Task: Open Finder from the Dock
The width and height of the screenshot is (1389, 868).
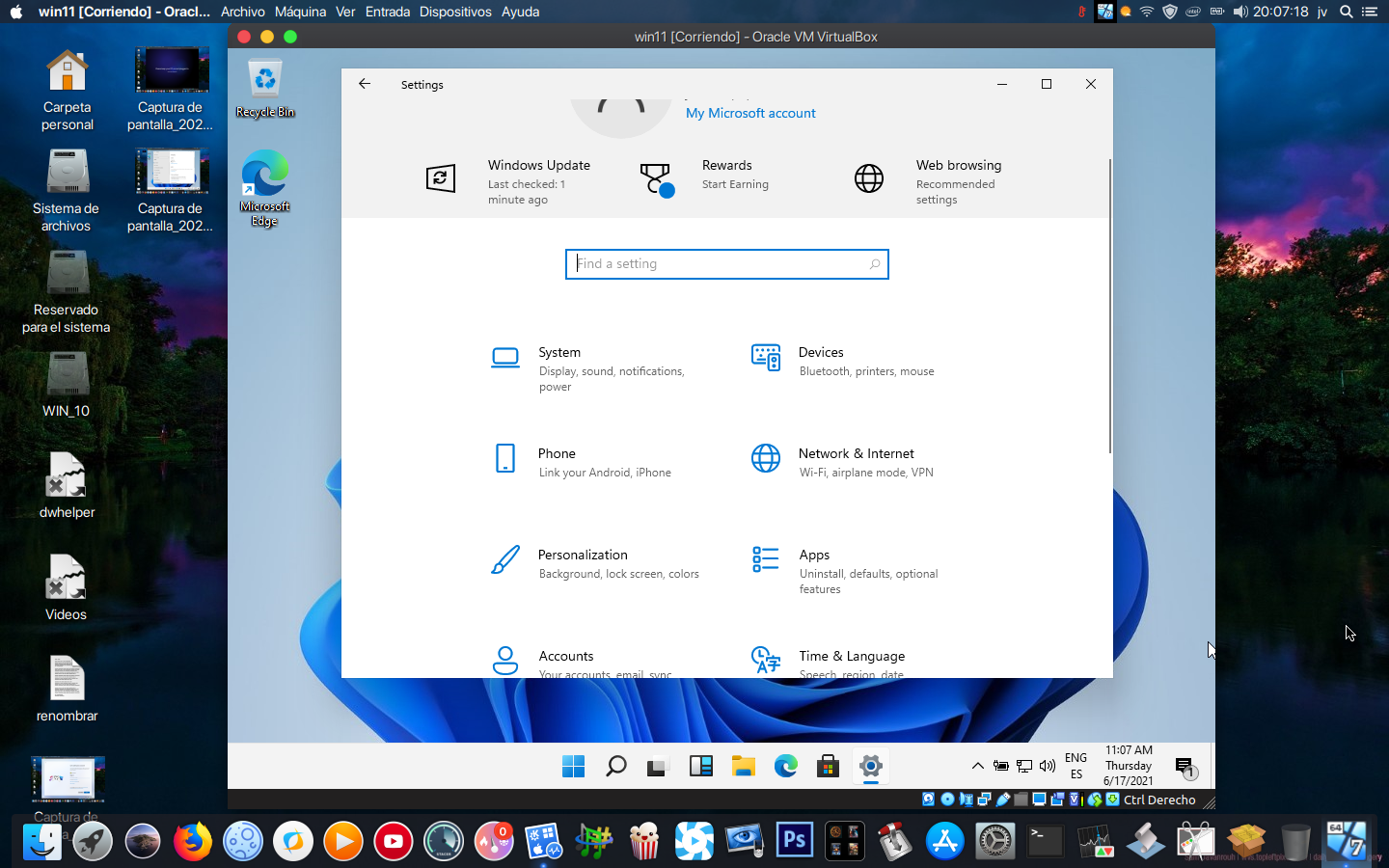Action: coord(42,841)
